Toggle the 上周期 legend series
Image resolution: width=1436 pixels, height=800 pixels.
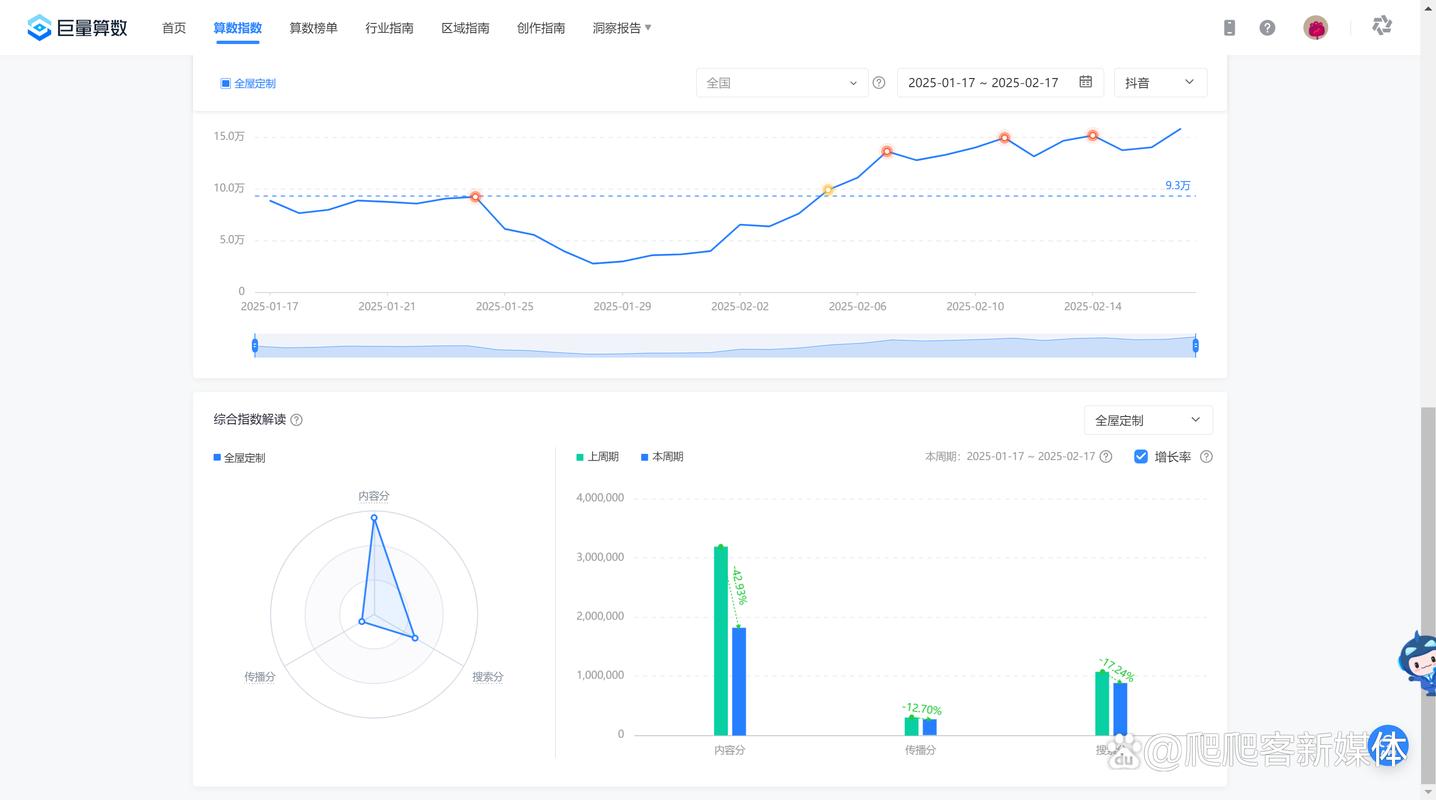[x=597, y=457]
